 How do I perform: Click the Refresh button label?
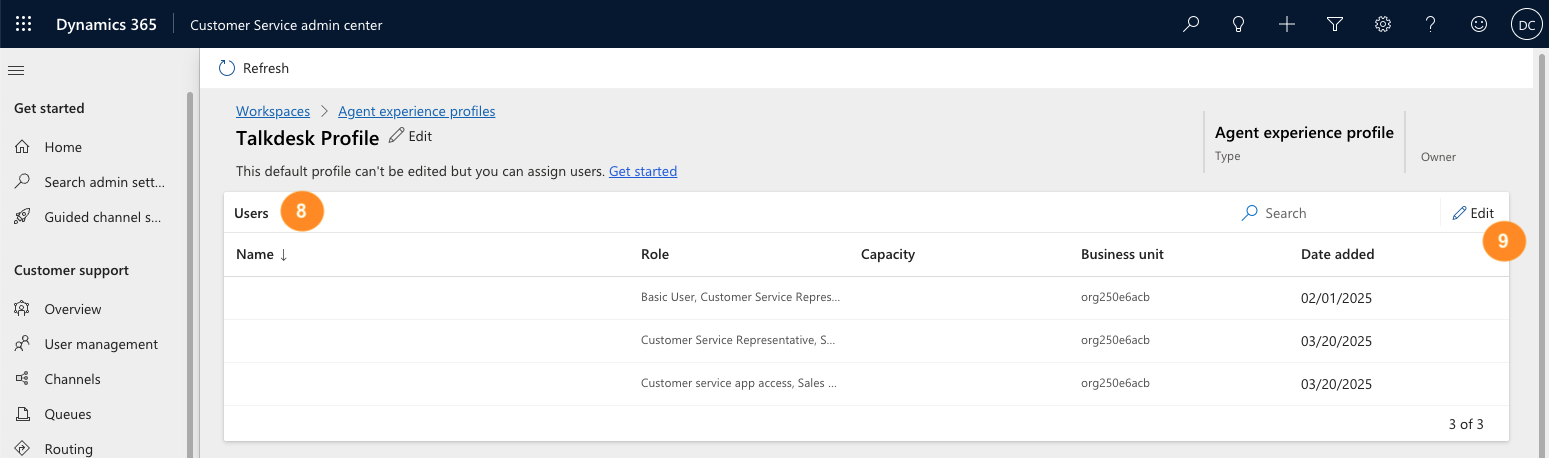pos(266,68)
